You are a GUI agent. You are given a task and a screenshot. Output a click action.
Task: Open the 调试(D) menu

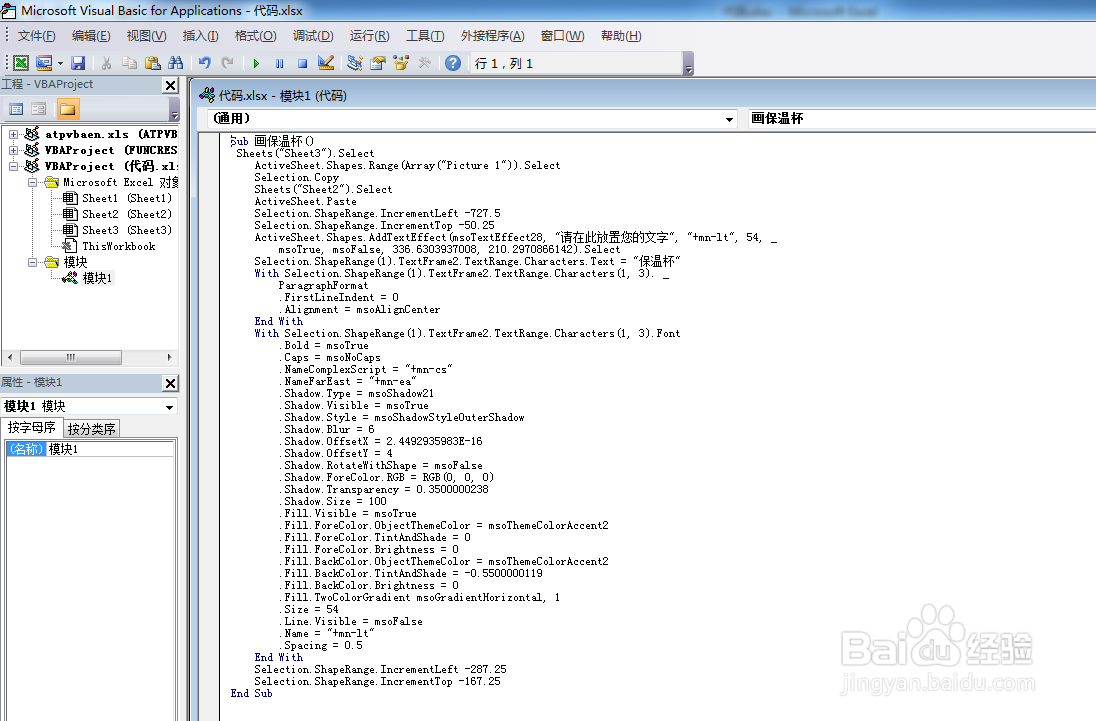pos(312,36)
